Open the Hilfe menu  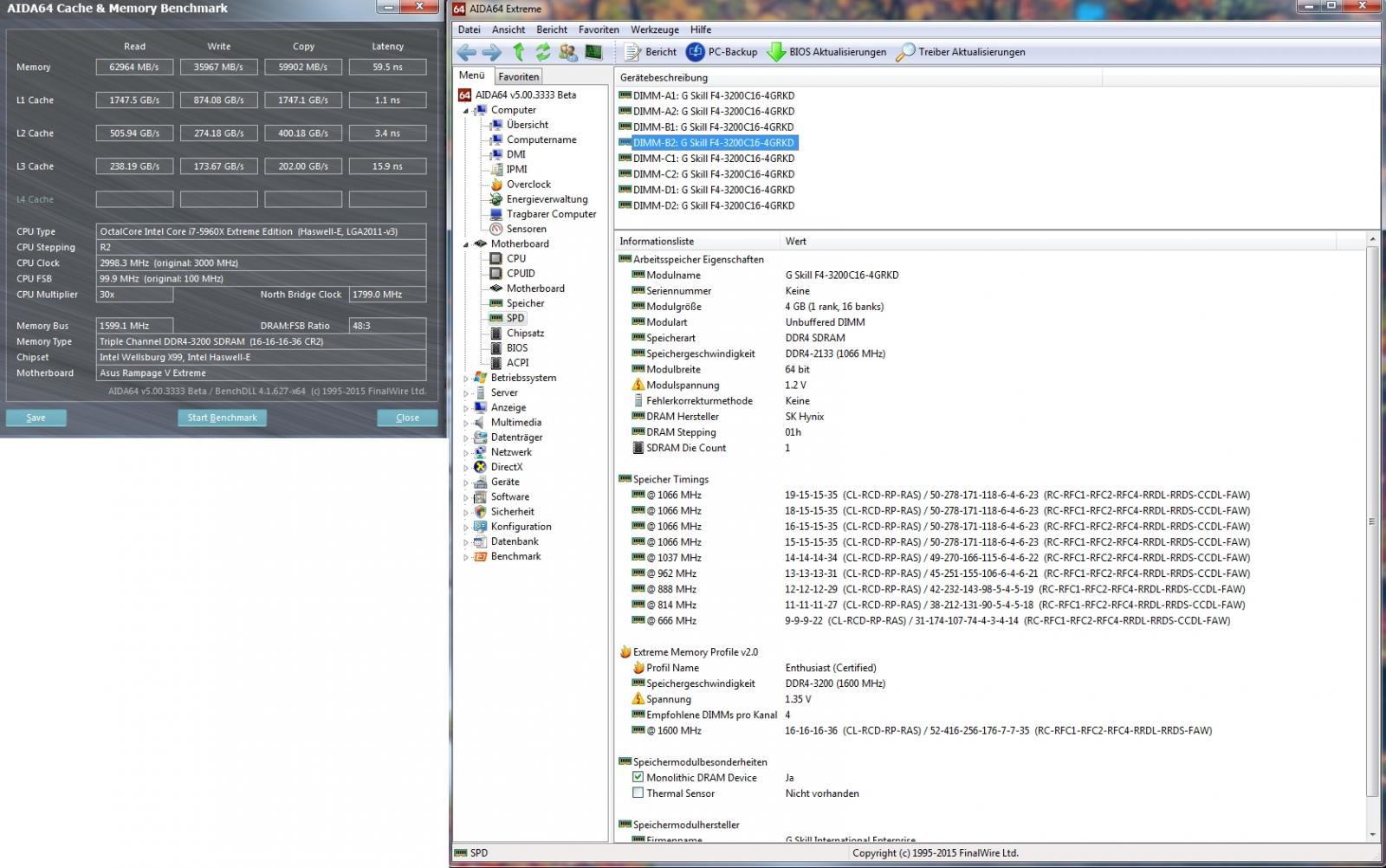point(701,29)
